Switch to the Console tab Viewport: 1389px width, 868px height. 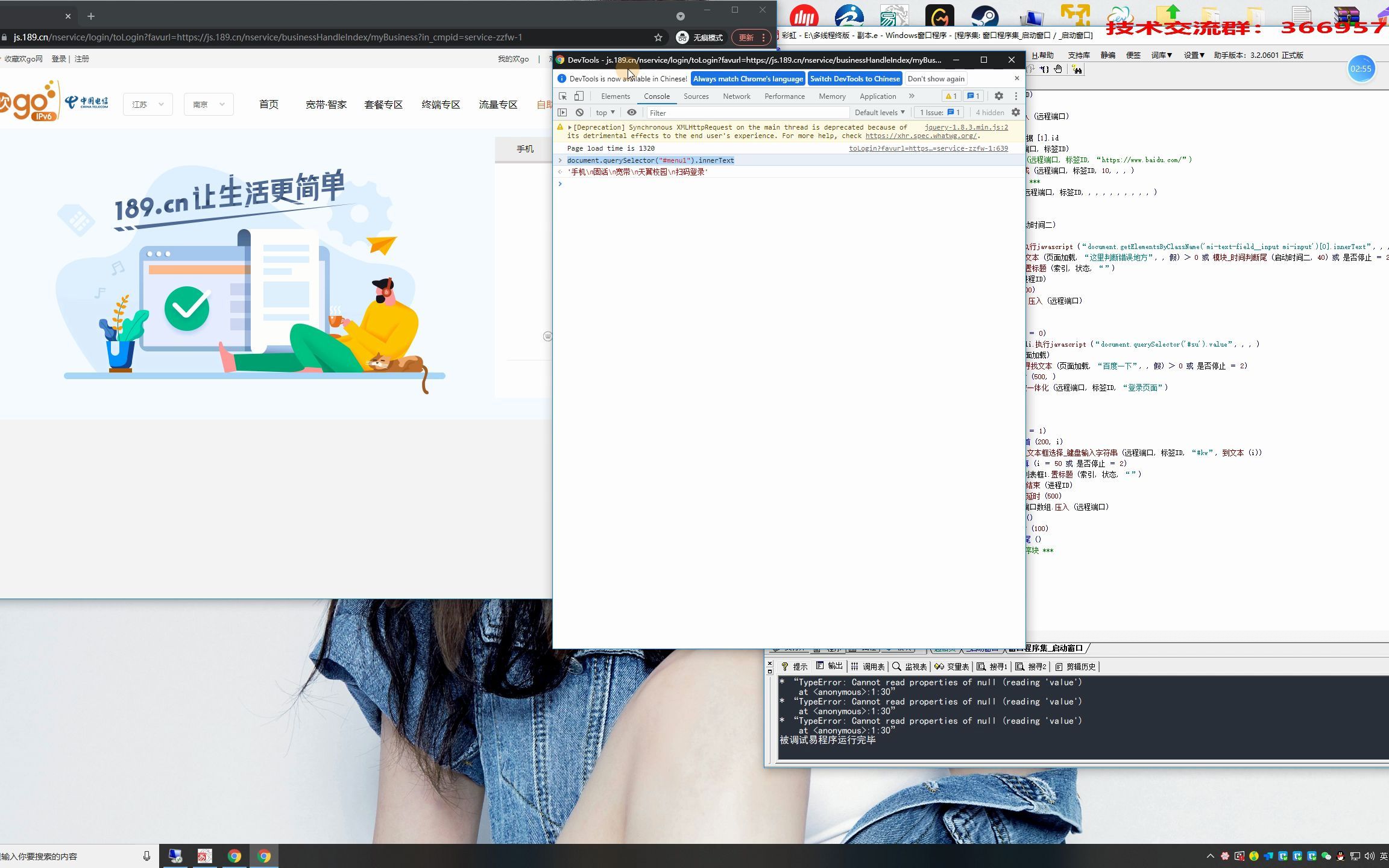click(656, 95)
